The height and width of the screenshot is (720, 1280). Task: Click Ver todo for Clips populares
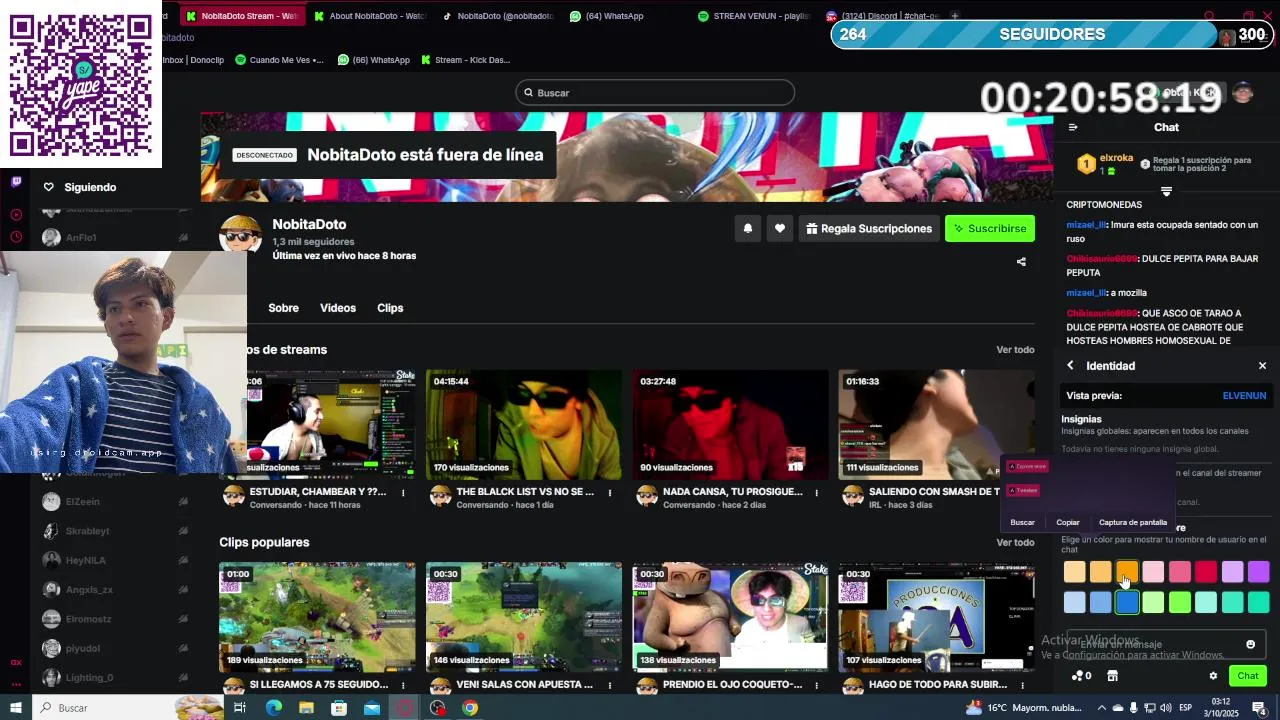[1015, 542]
